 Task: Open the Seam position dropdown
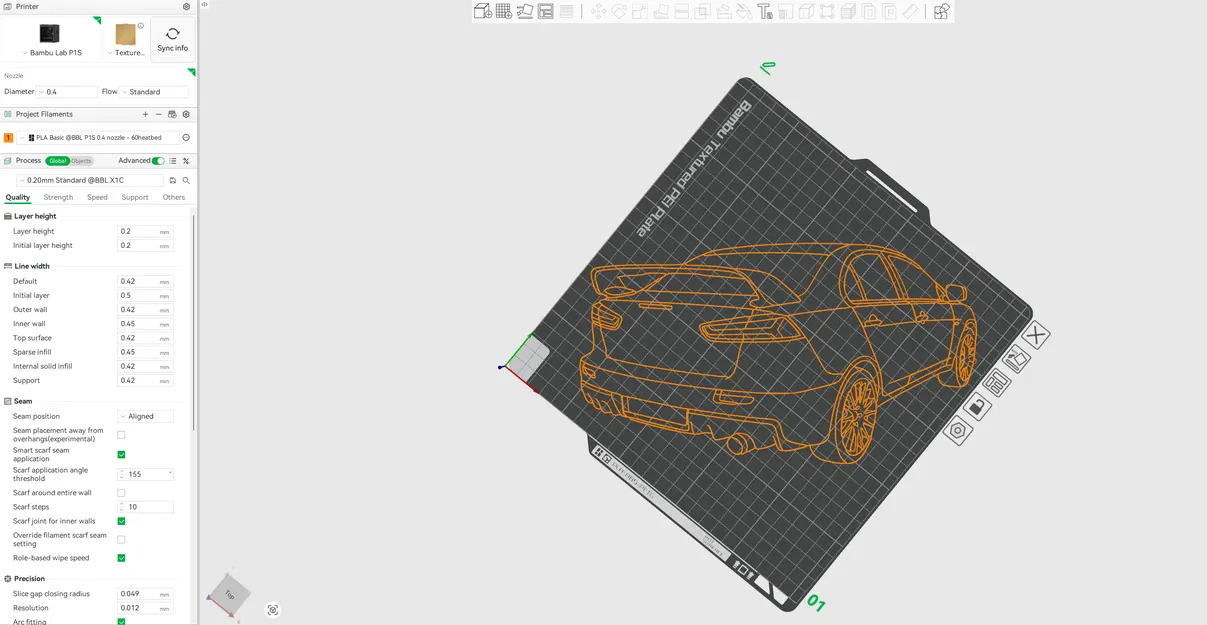[146, 416]
